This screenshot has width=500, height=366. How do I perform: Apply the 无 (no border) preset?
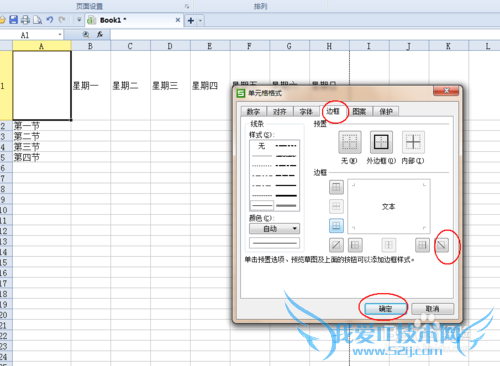[350, 142]
